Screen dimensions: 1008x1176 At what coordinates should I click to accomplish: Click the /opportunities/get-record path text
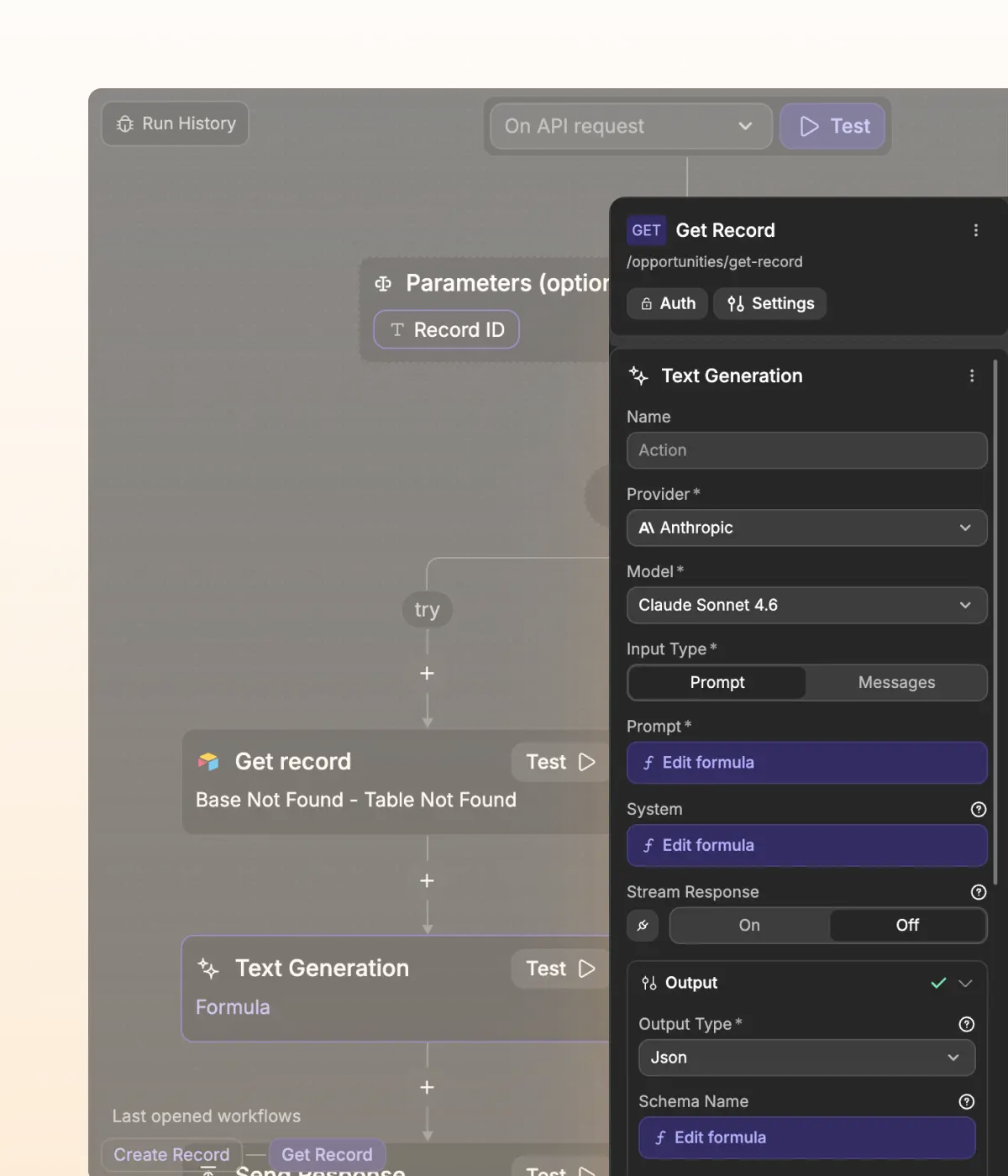pos(715,261)
